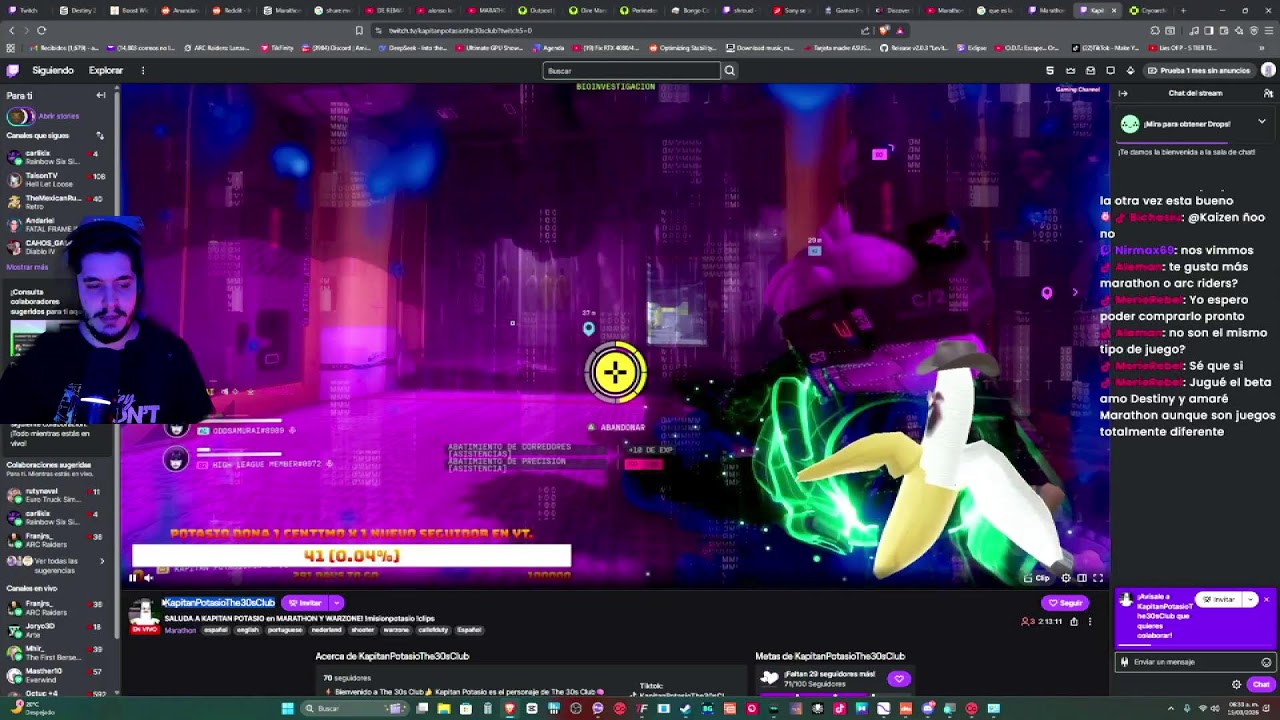The width and height of the screenshot is (1280, 720).
Task: Open video player settings gear
Action: [1066, 578]
